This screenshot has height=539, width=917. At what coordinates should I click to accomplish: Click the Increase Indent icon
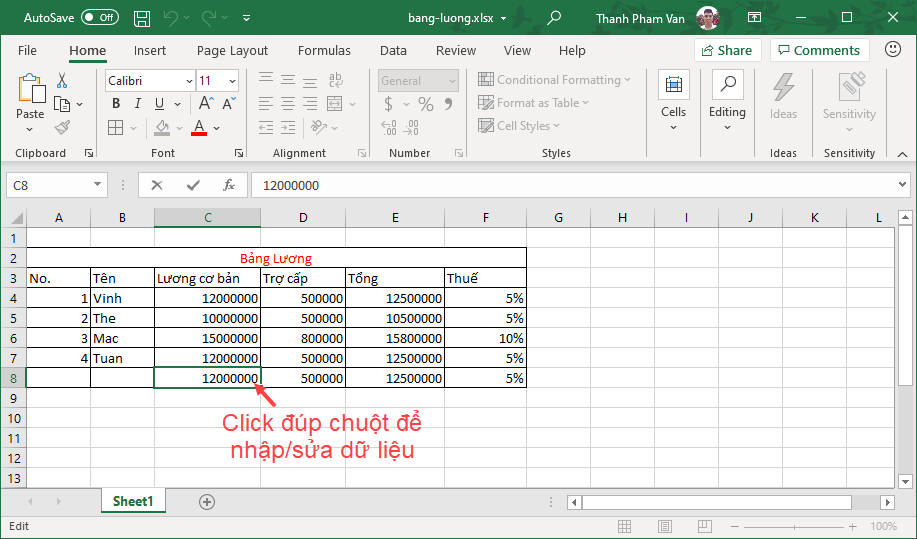(288, 127)
